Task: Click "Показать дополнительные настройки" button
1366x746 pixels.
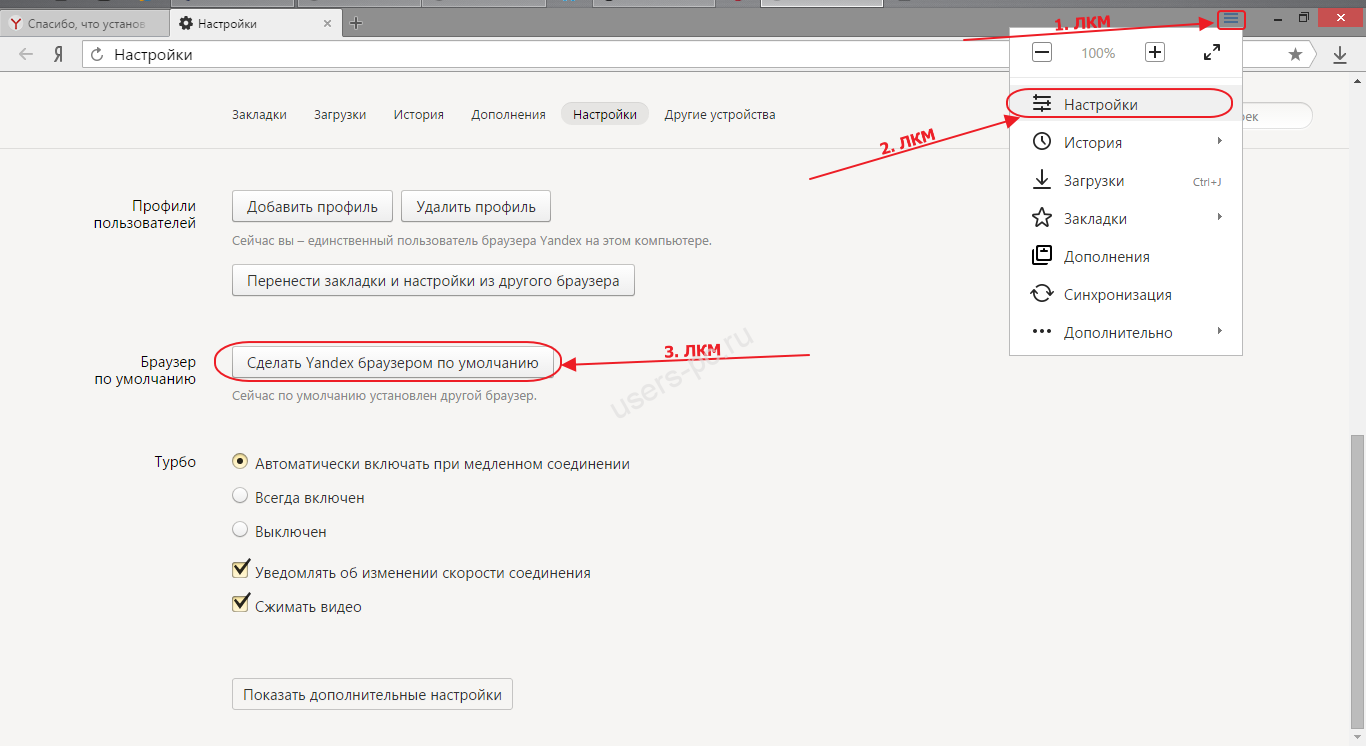Action: (372, 695)
